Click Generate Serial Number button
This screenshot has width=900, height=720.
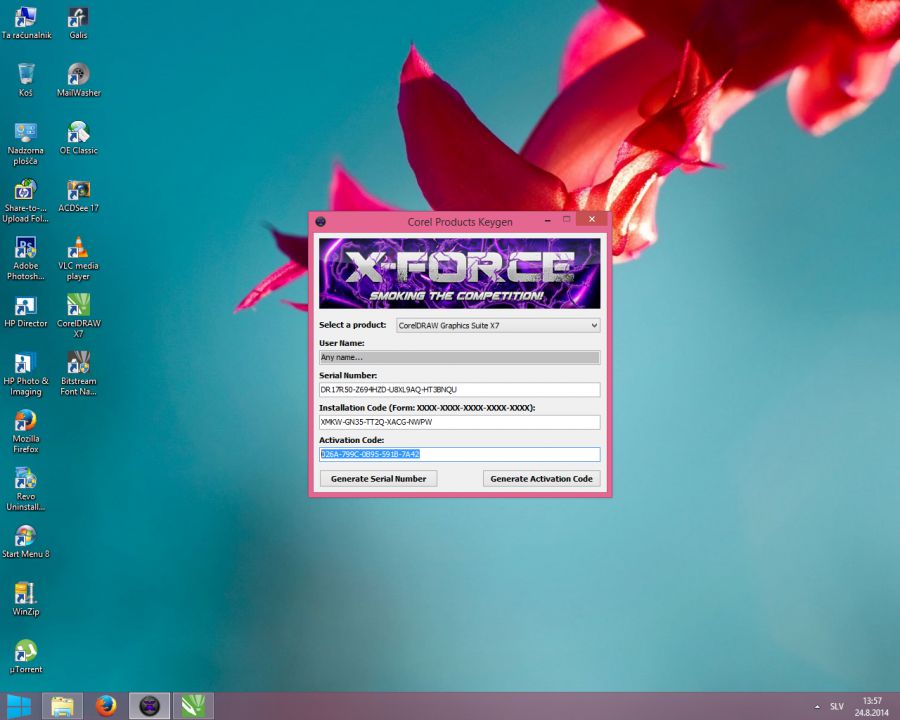coord(378,479)
